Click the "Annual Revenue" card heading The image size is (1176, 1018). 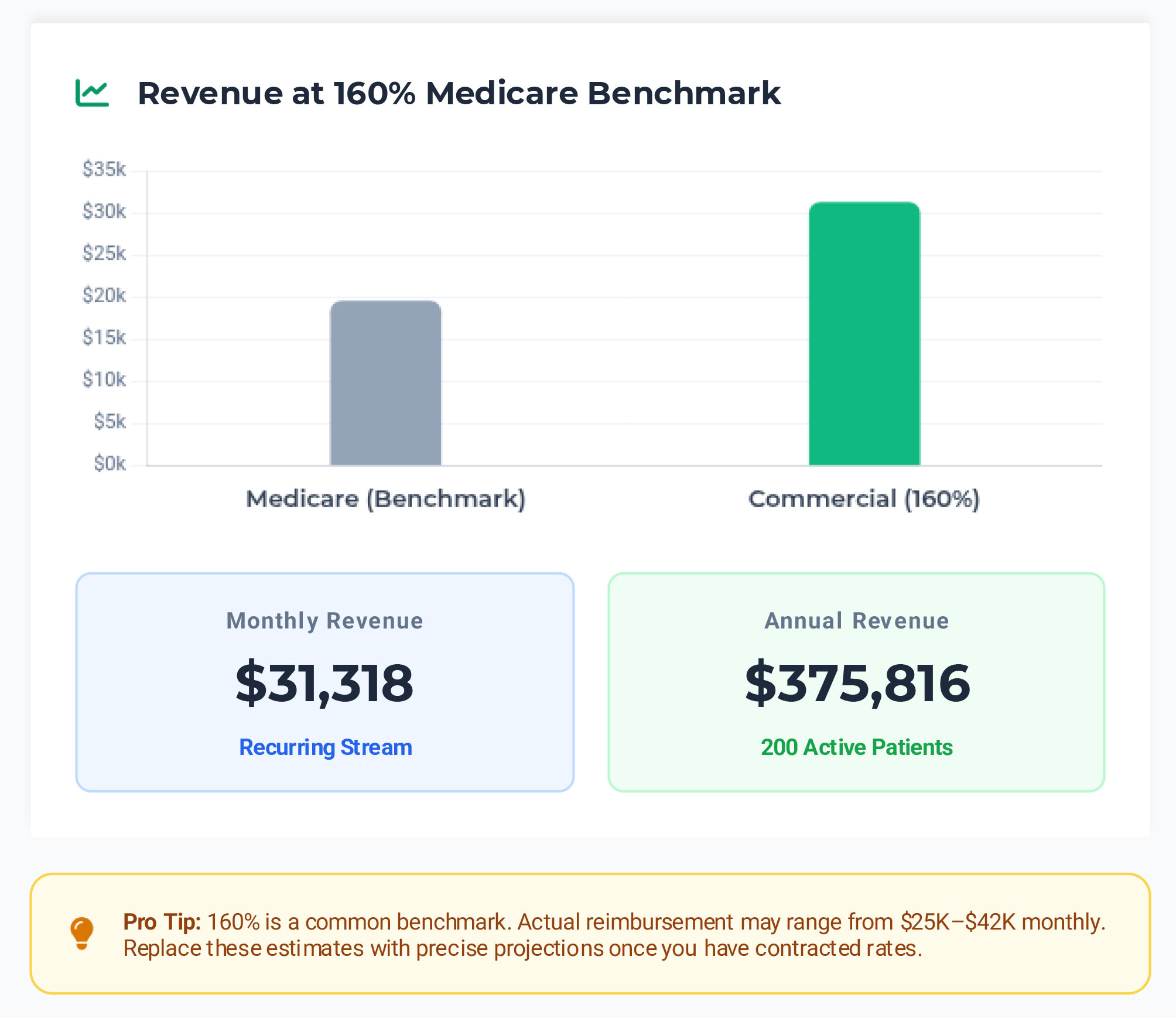[857, 621]
